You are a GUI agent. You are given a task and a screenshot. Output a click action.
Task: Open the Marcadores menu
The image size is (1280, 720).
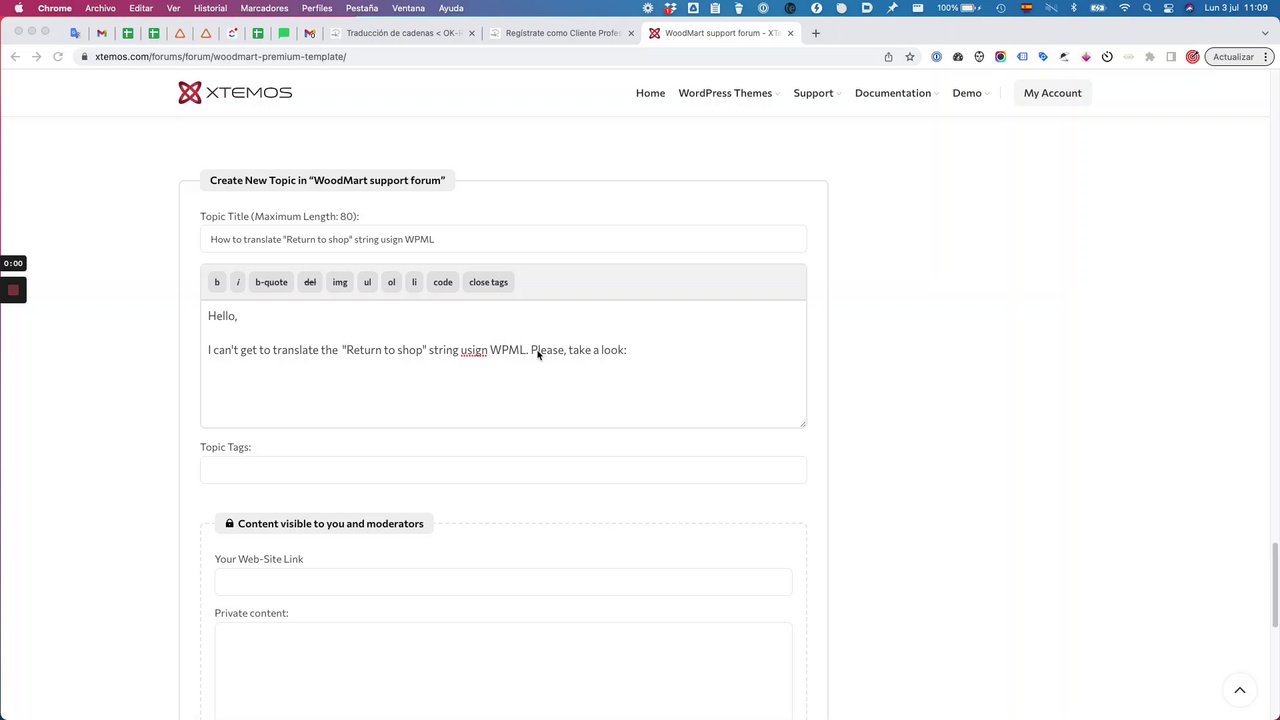click(264, 8)
